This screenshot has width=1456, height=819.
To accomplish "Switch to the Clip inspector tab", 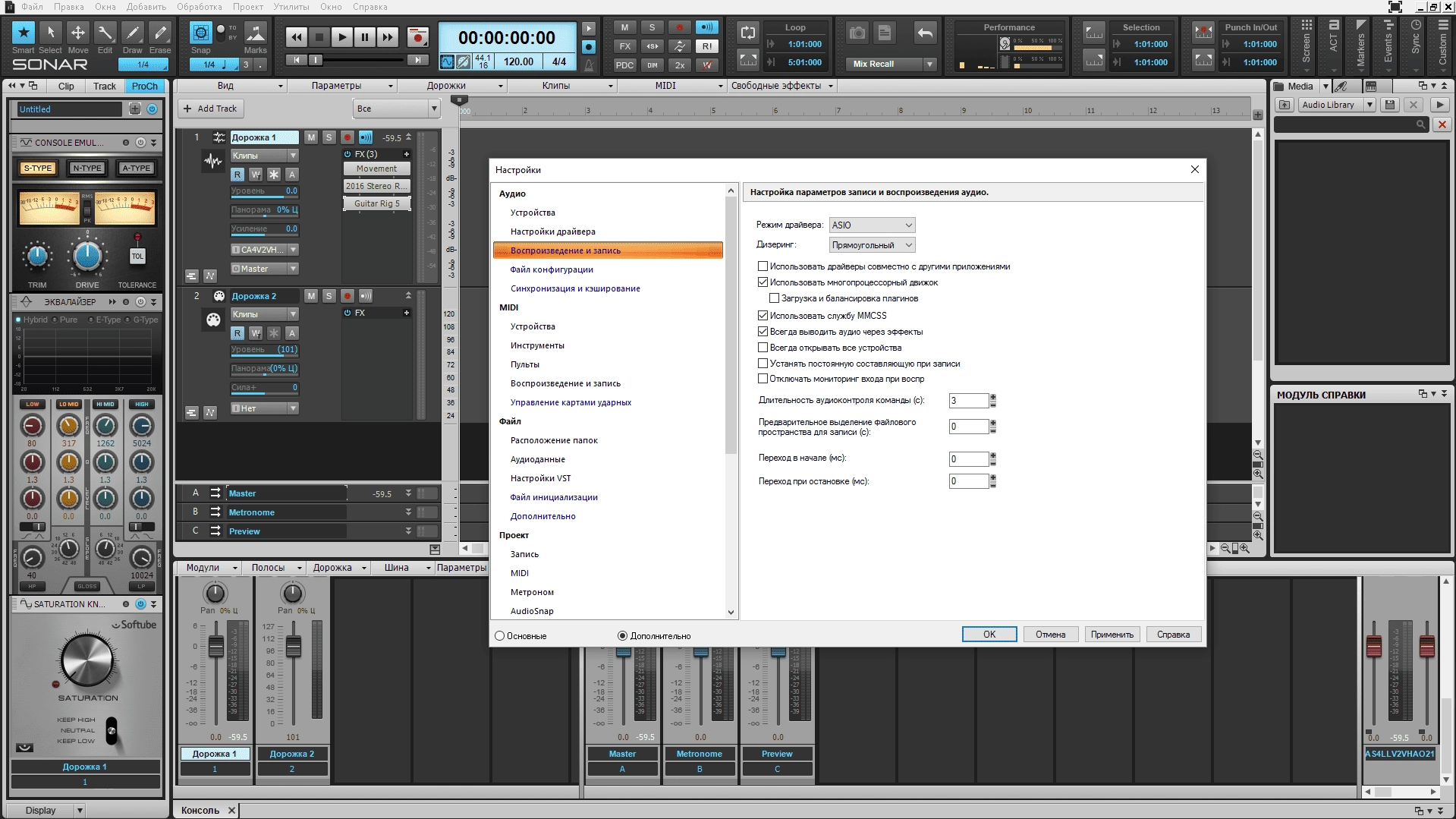I will click(66, 86).
